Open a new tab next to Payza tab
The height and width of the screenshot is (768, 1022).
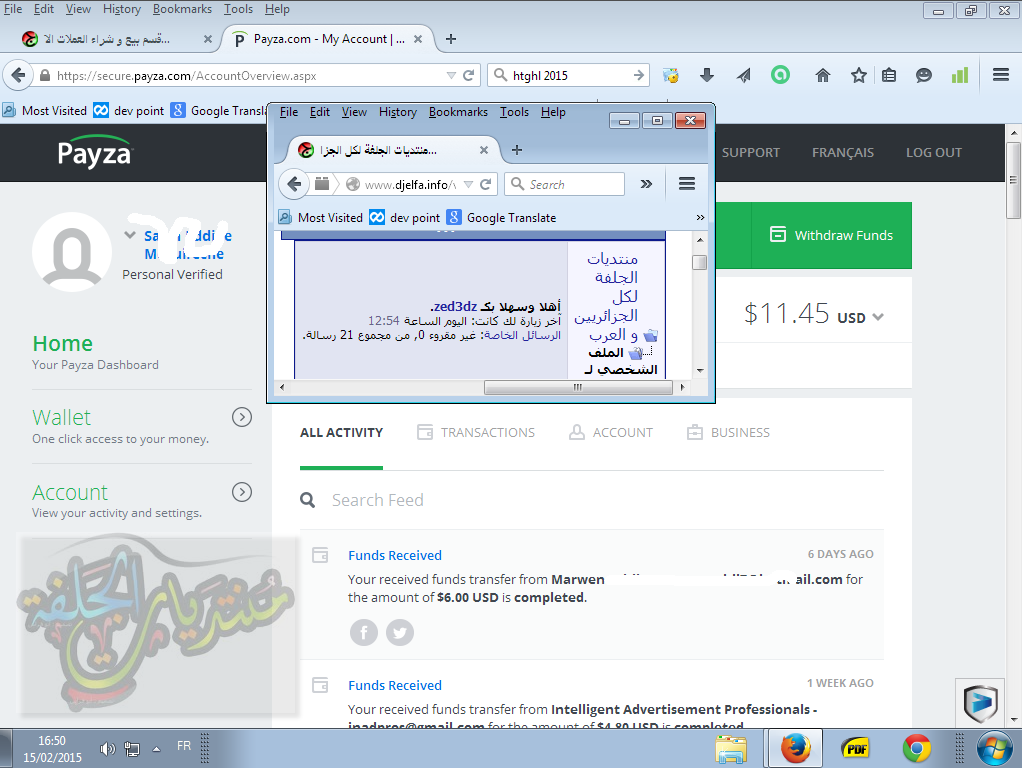click(x=450, y=39)
